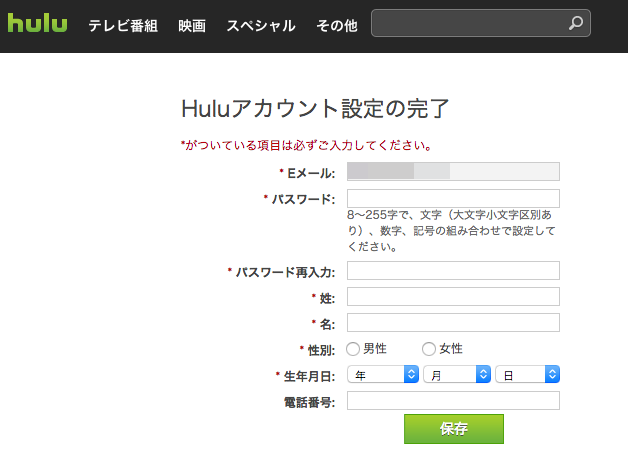This screenshot has height=466, width=628.
Task: Click the Eメール field
Action: 453,171
